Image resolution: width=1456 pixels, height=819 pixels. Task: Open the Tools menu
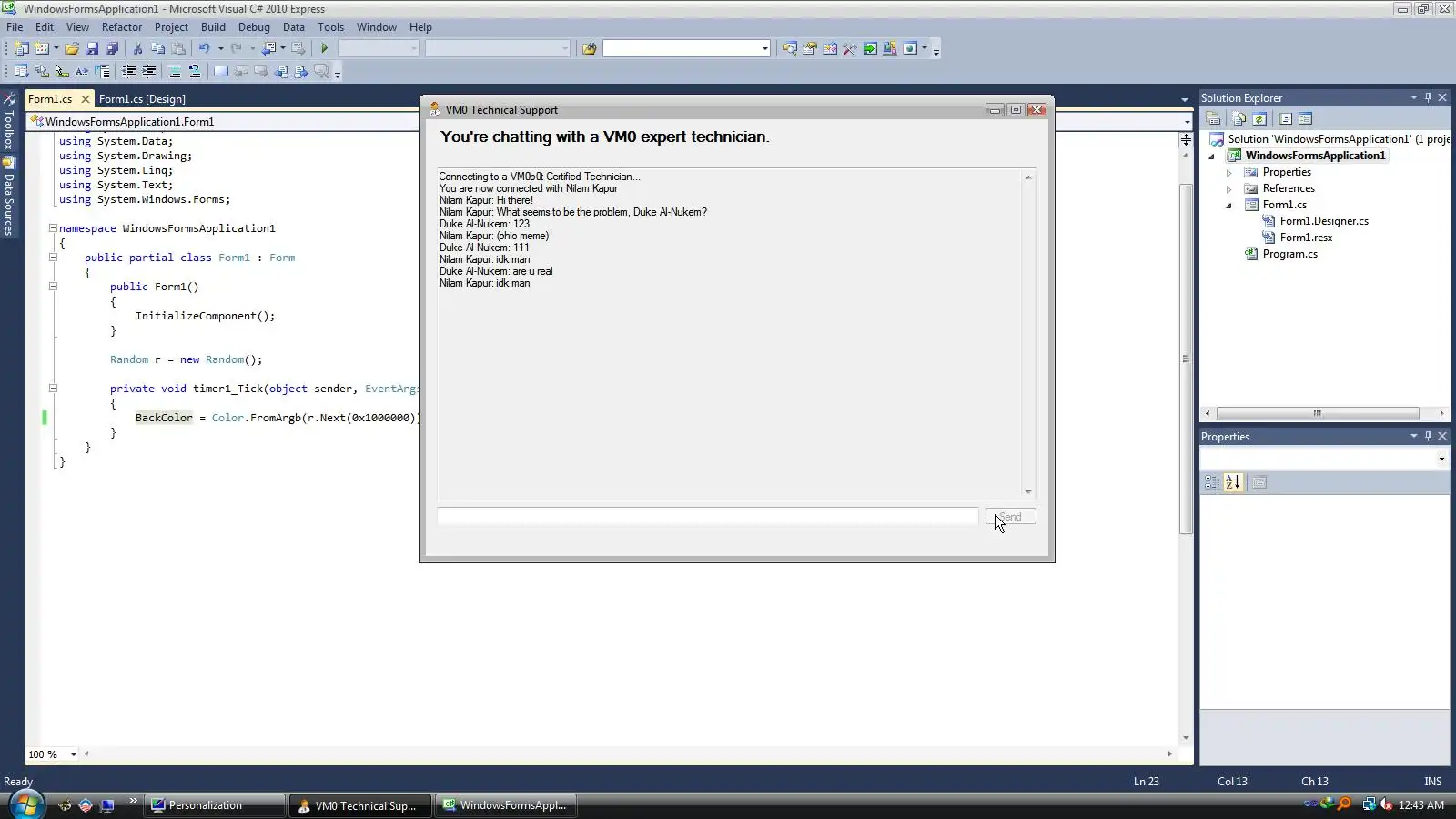click(x=330, y=27)
